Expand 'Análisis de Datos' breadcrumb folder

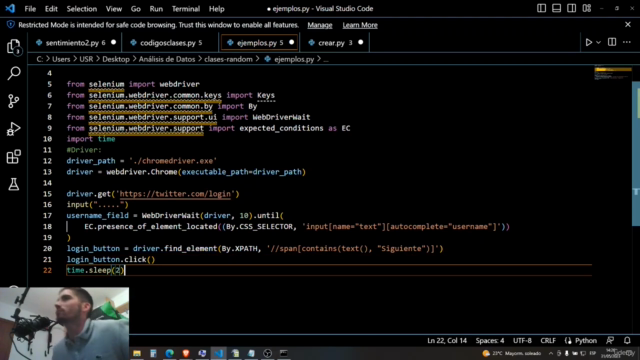pos(167,59)
